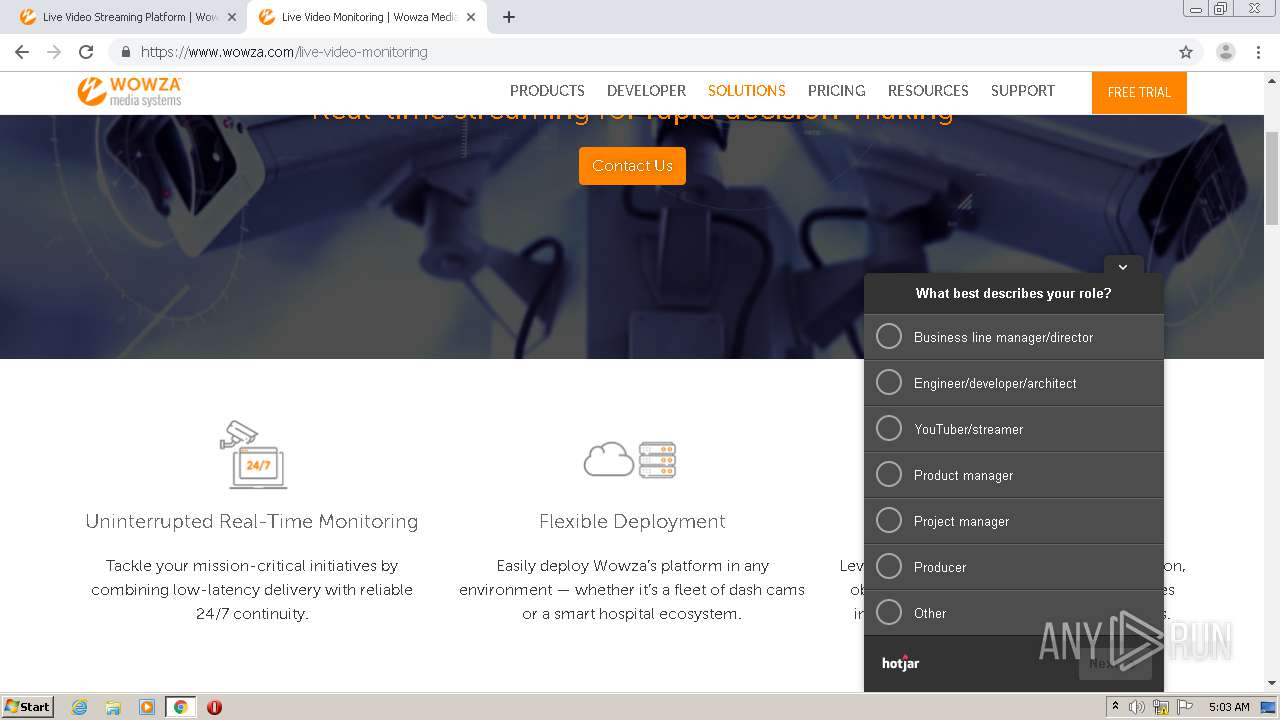Open the Chrome three-dot menu

pyautogui.click(x=1258, y=52)
